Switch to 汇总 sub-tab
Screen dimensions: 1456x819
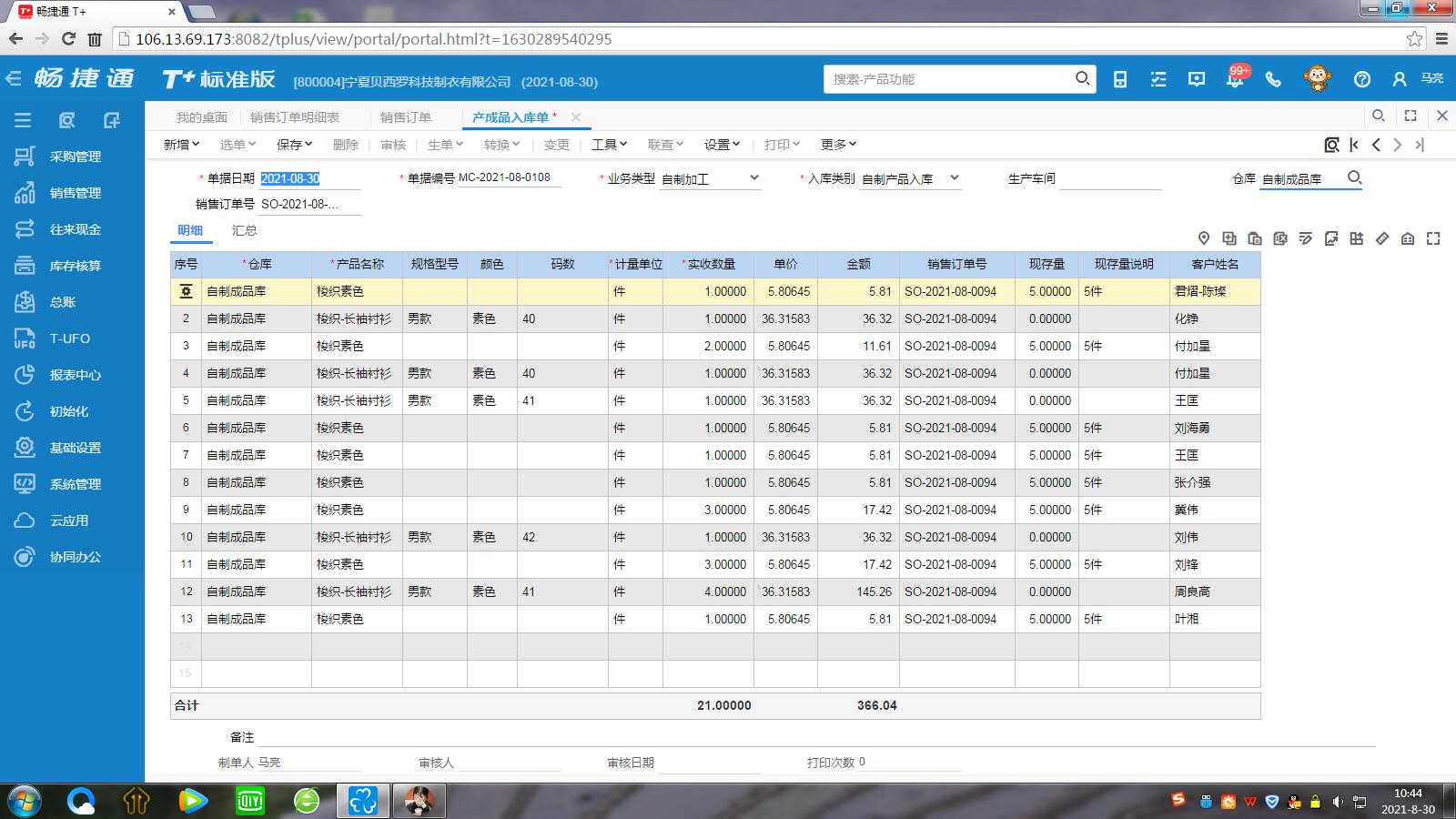(245, 230)
